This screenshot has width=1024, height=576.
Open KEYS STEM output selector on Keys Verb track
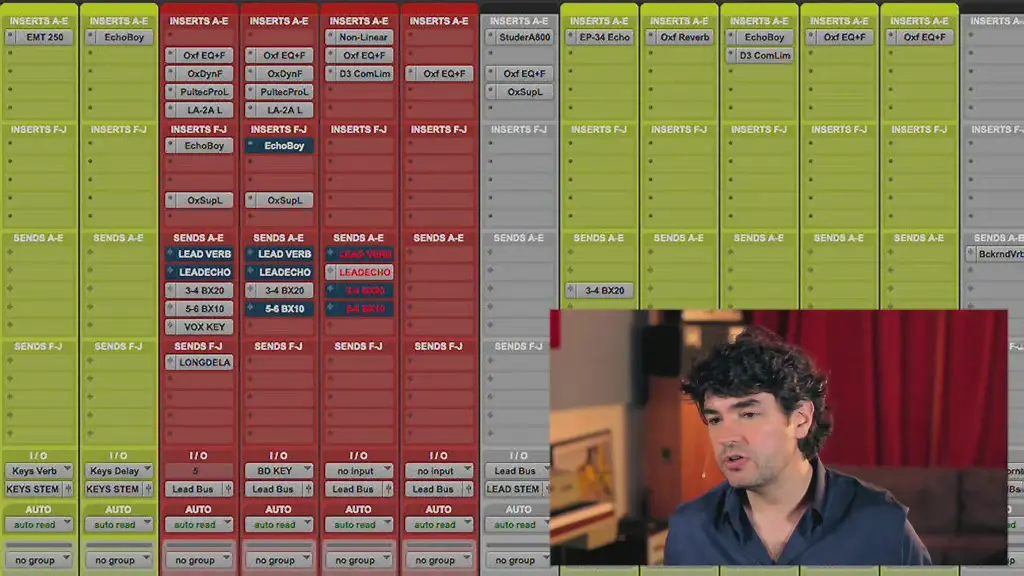click(33, 488)
